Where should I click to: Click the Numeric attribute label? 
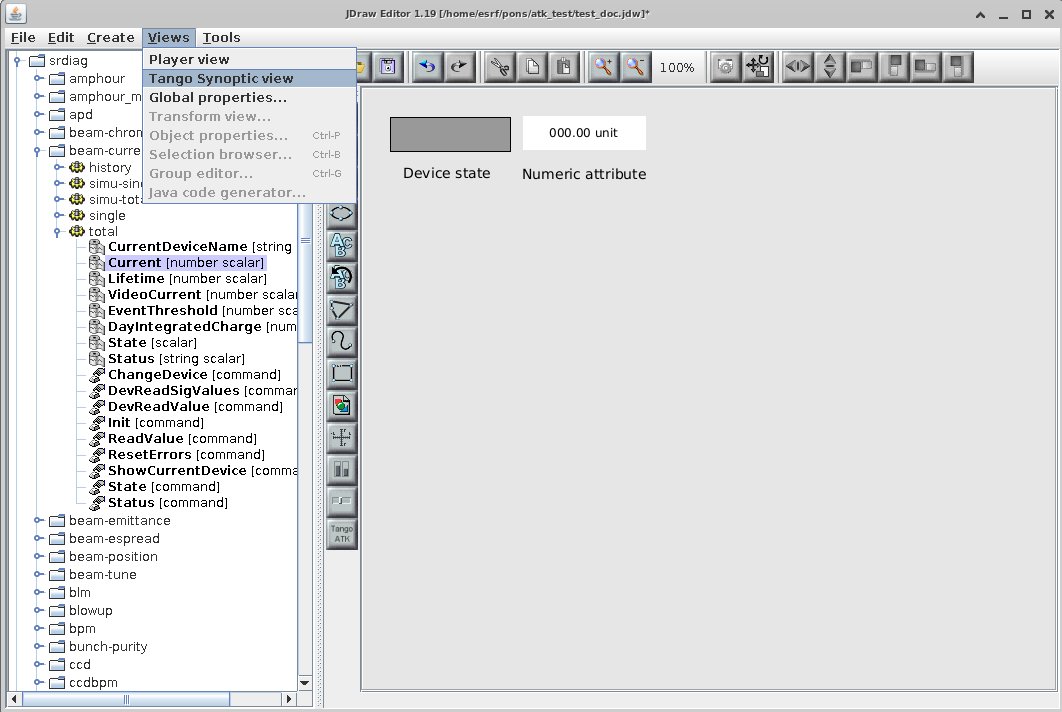point(584,174)
